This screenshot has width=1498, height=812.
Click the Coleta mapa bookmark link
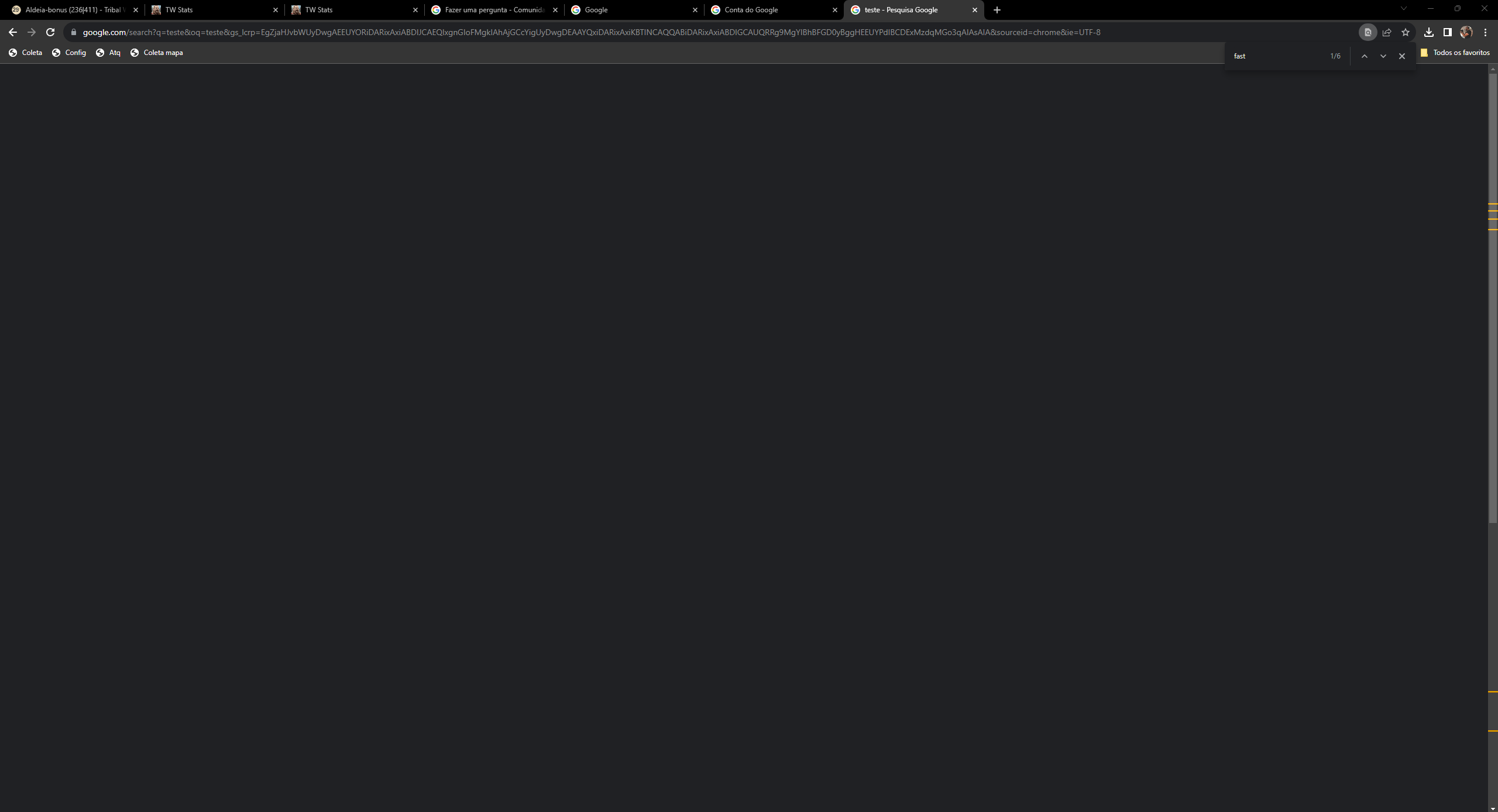pos(162,52)
